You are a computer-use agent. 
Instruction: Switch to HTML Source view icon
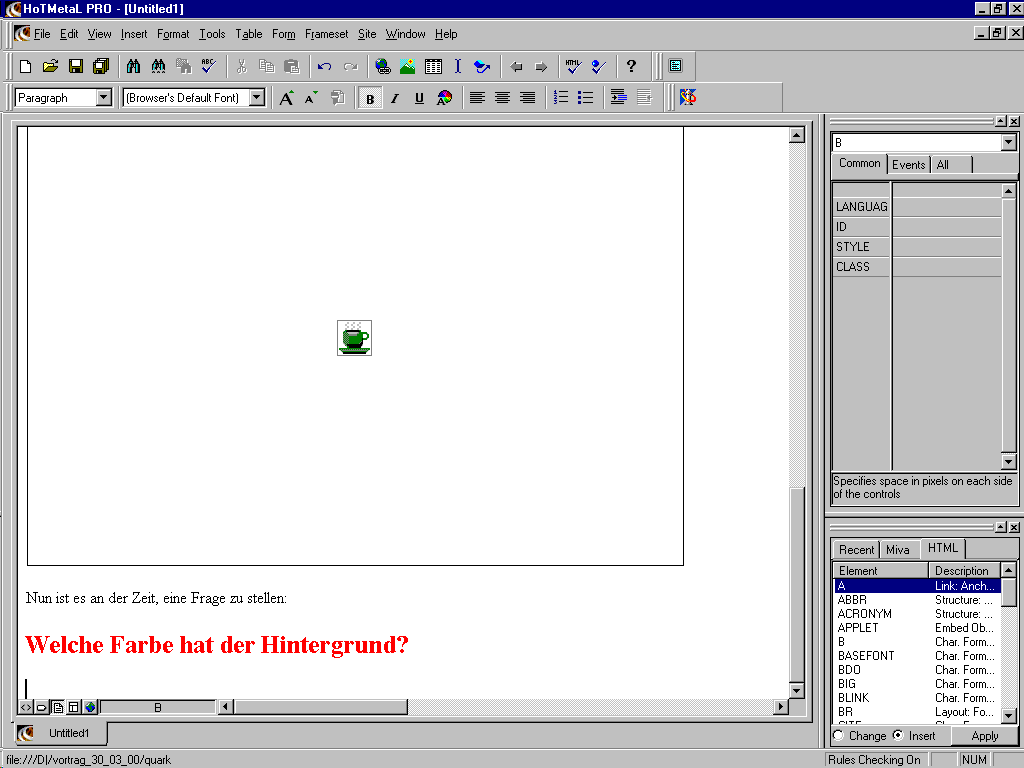coord(26,707)
